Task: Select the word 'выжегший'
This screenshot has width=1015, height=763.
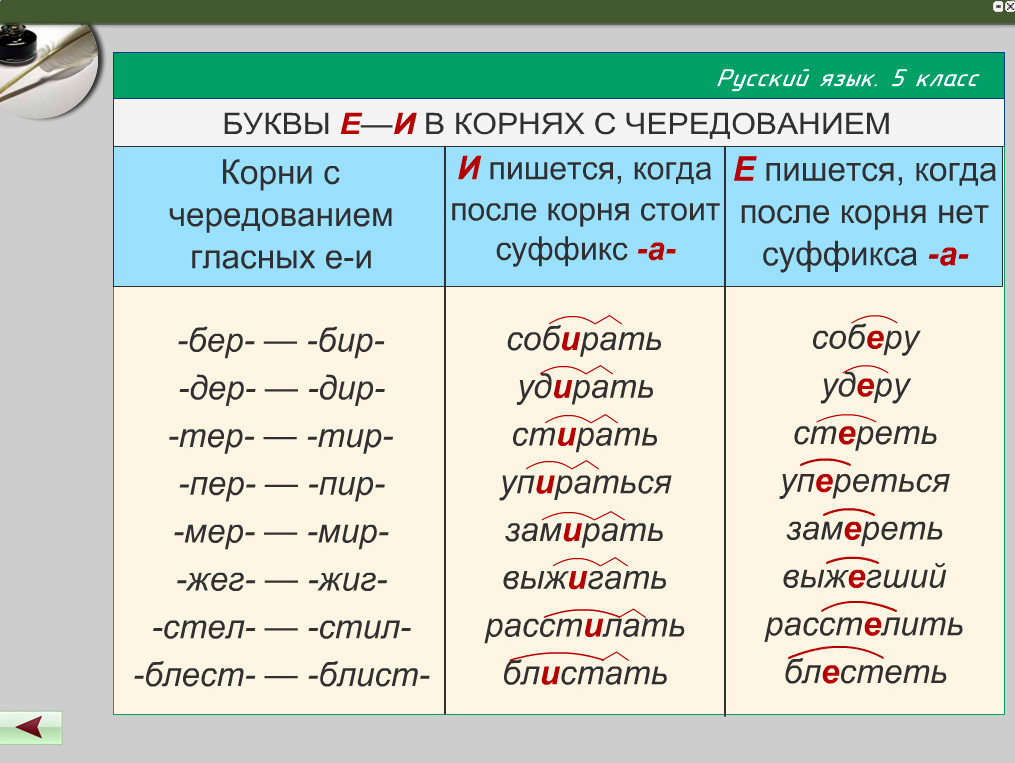Action: point(864,577)
